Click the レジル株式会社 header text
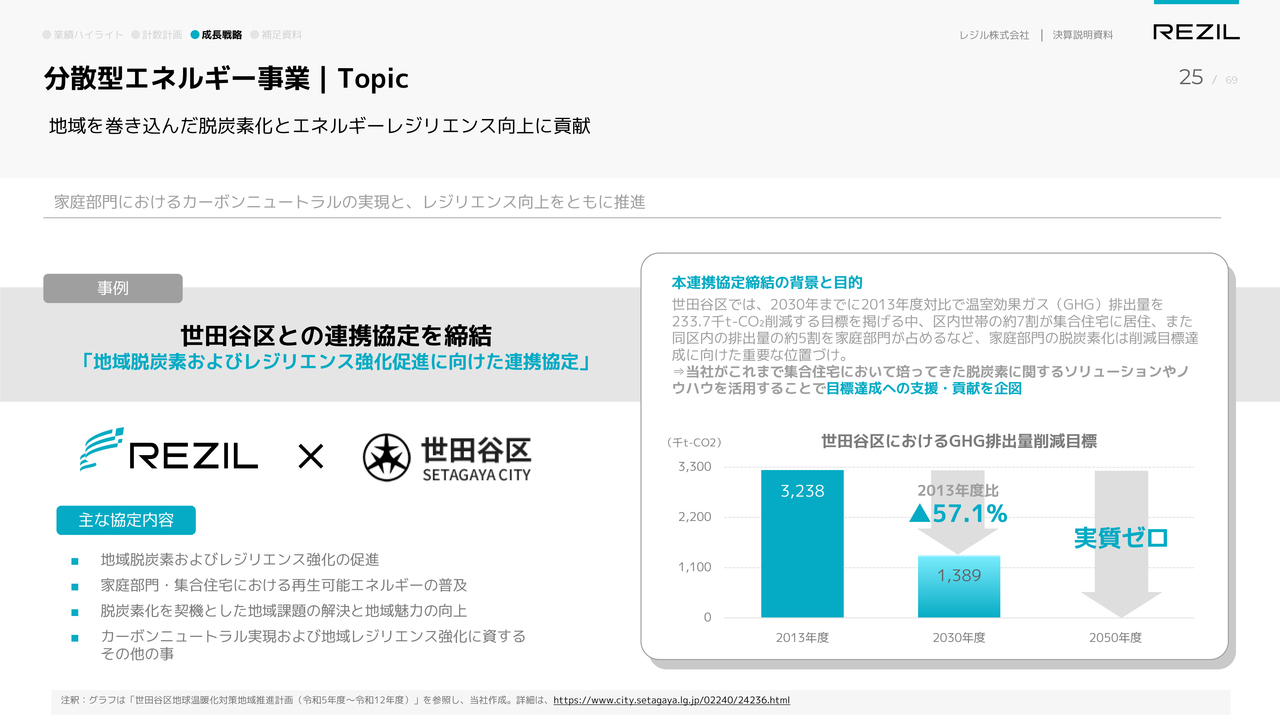Screen dimensions: 1280x720 tap(994, 35)
